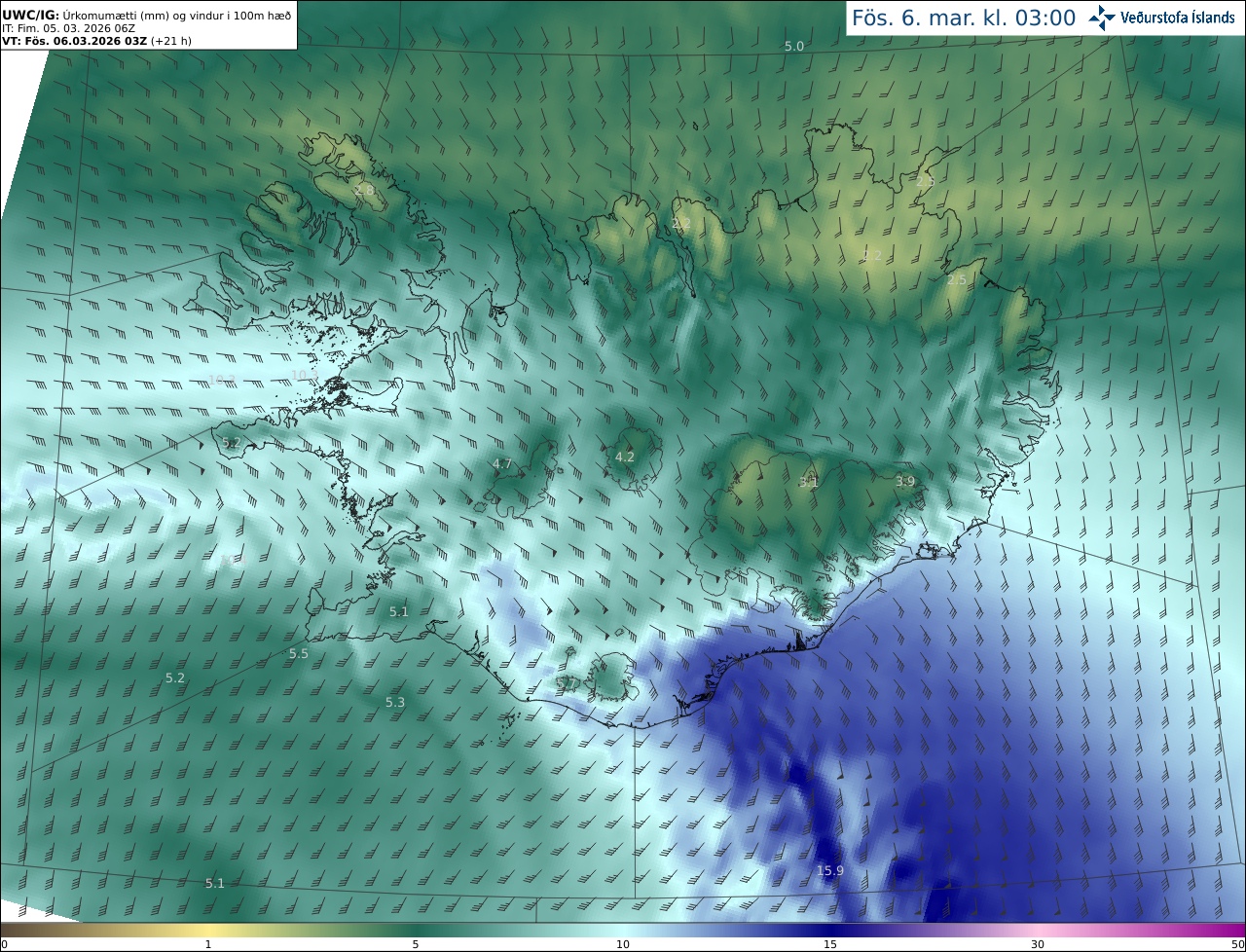
Task: Click the Veðurstofa Íslands logo
Action: pyautogui.click(x=1161, y=18)
